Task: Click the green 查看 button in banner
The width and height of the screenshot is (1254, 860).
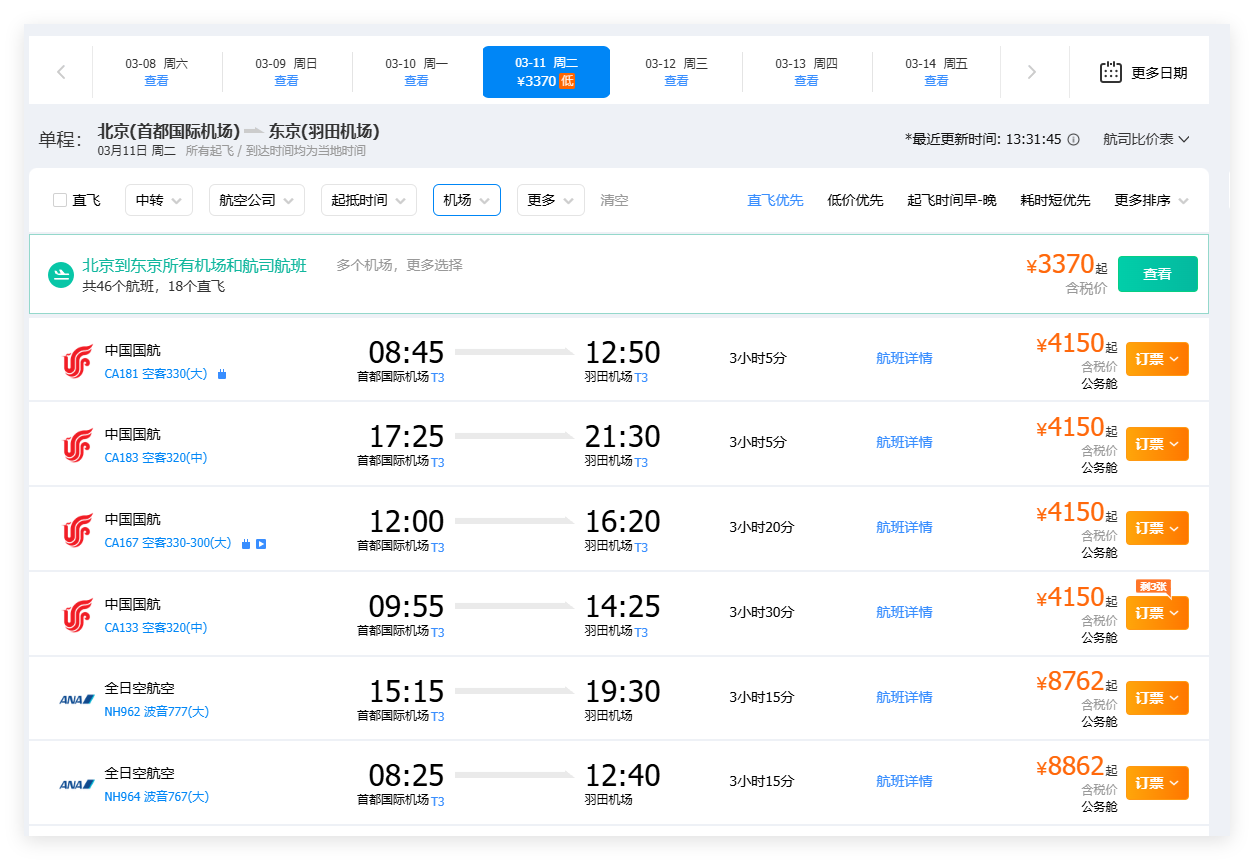Action: pyautogui.click(x=1157, y=274)
